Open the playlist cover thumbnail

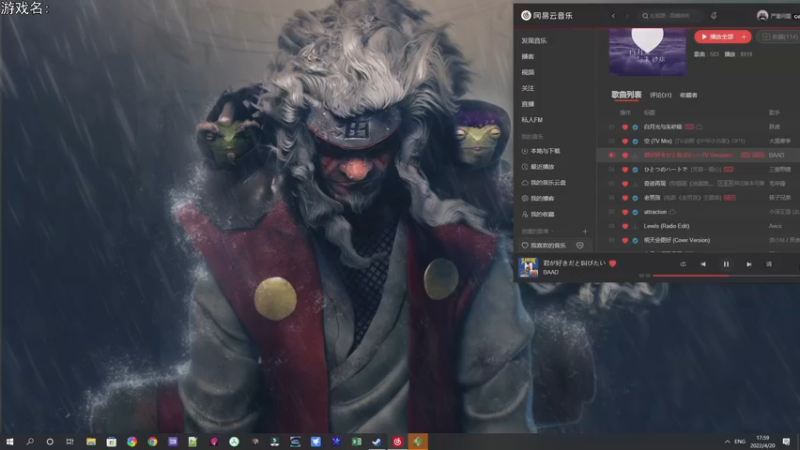tap(647, 52)
